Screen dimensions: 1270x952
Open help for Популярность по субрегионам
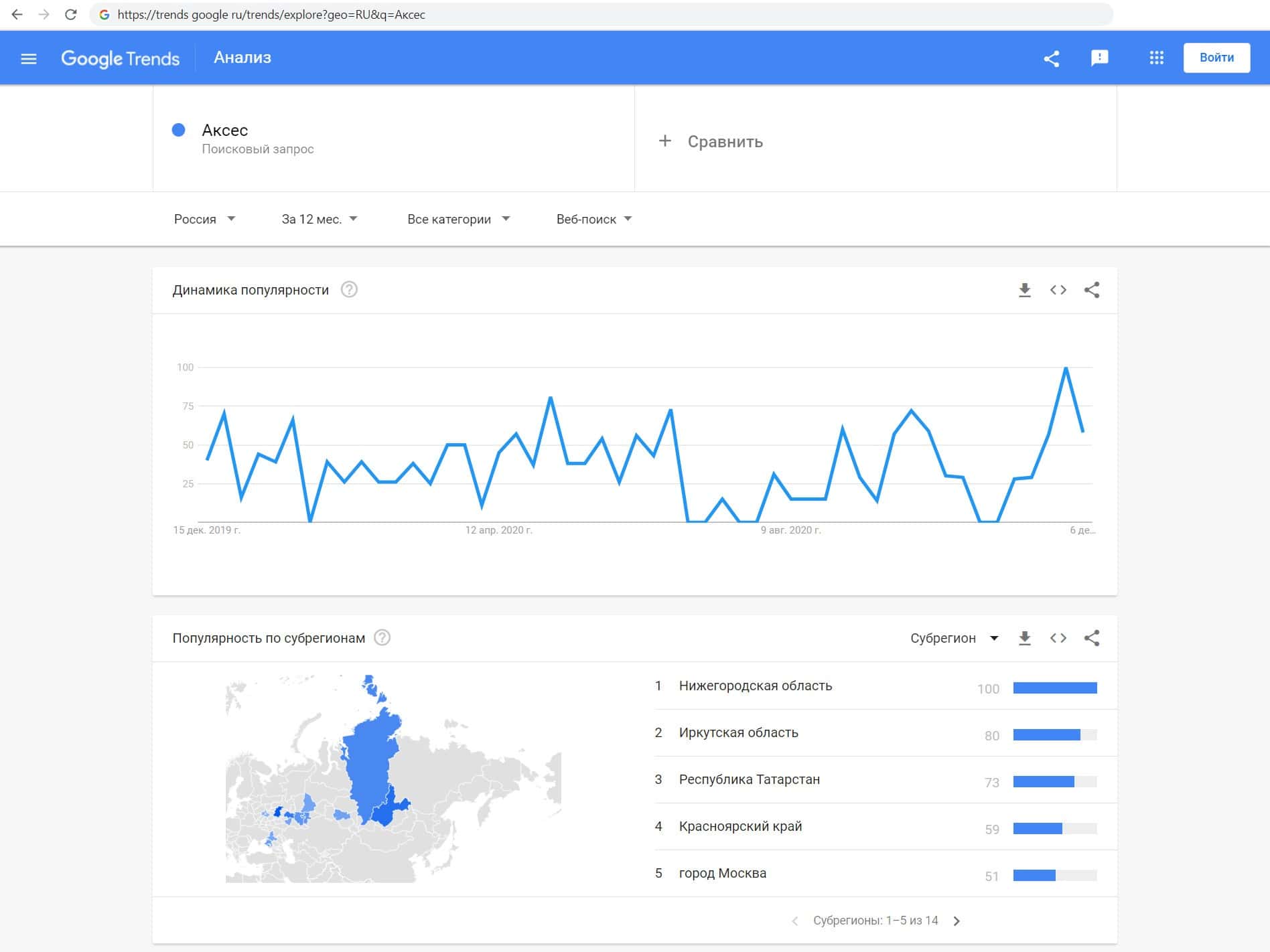pos(382,638)
